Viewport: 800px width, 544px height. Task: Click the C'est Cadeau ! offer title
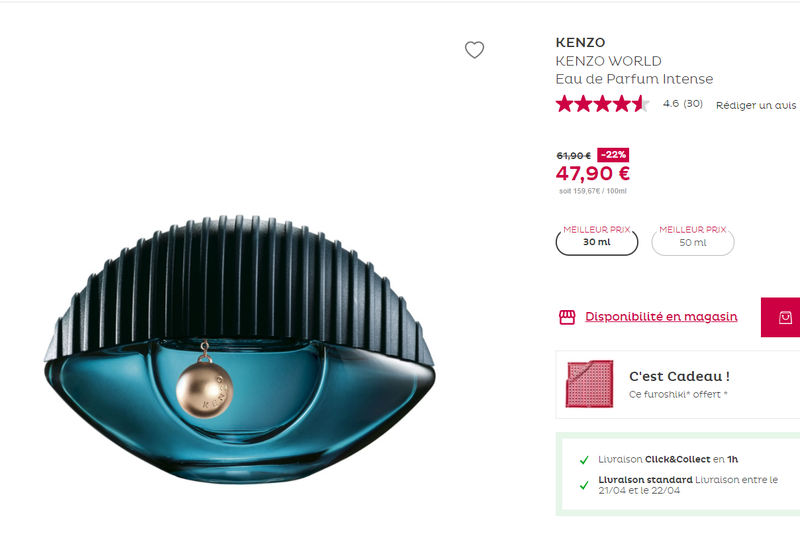pyautogui.click(x=679, y=376)
